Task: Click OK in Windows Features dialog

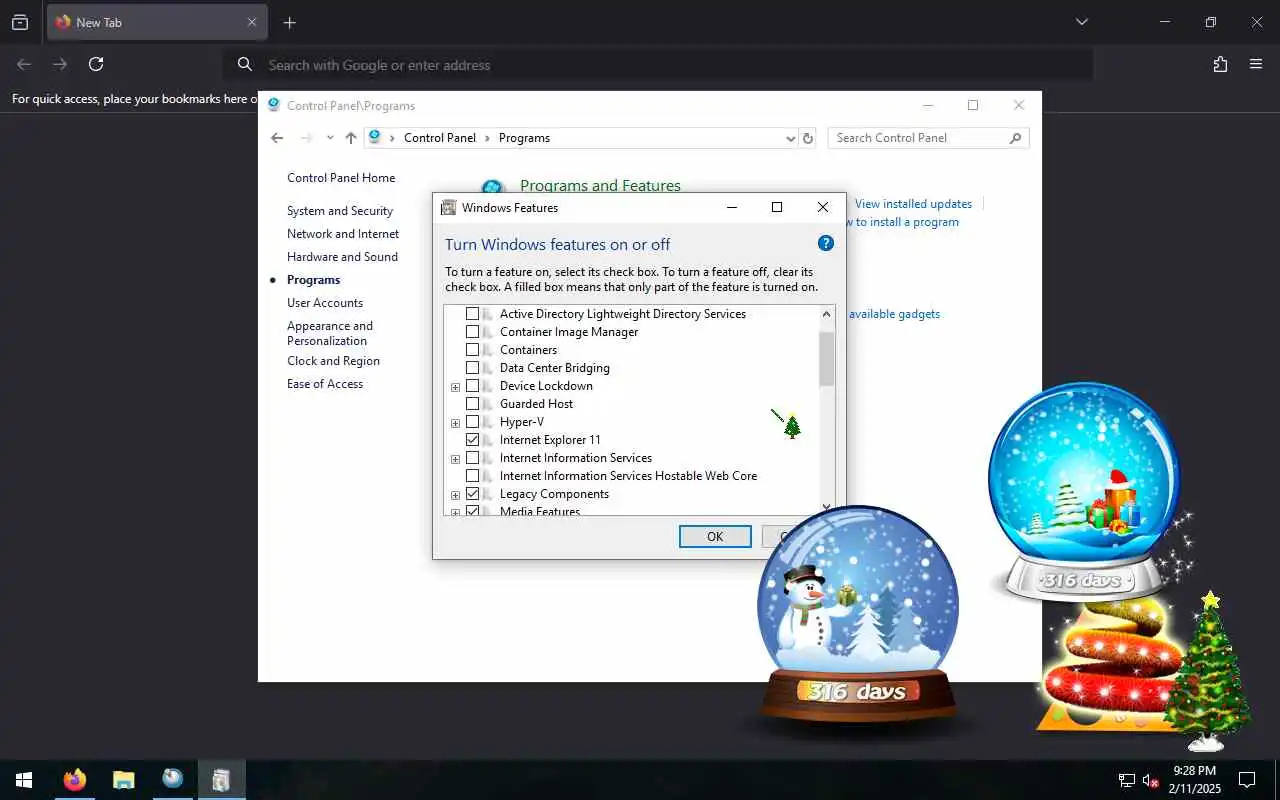Action: 715,536
